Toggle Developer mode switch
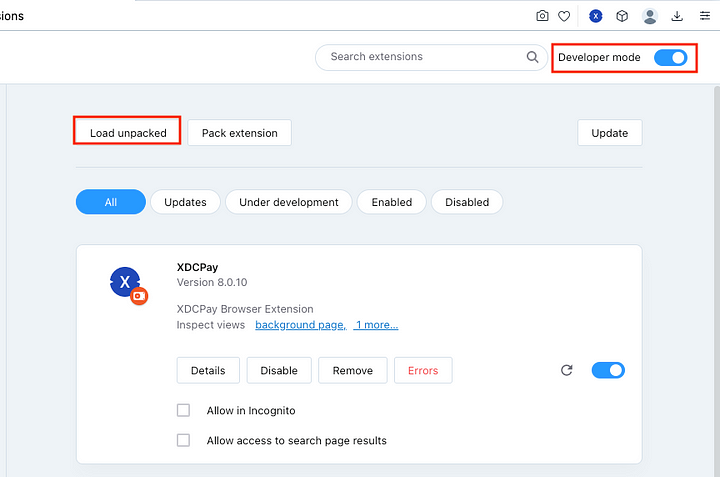This screenshot has height=477, width=720. [670, 57]
